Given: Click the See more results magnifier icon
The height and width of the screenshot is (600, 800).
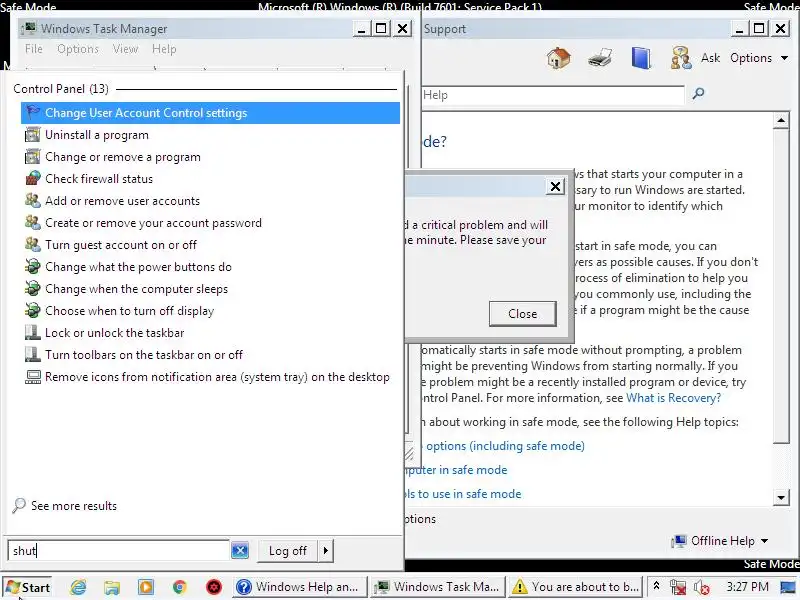Looking at the screenshot, I should (19, 505).
